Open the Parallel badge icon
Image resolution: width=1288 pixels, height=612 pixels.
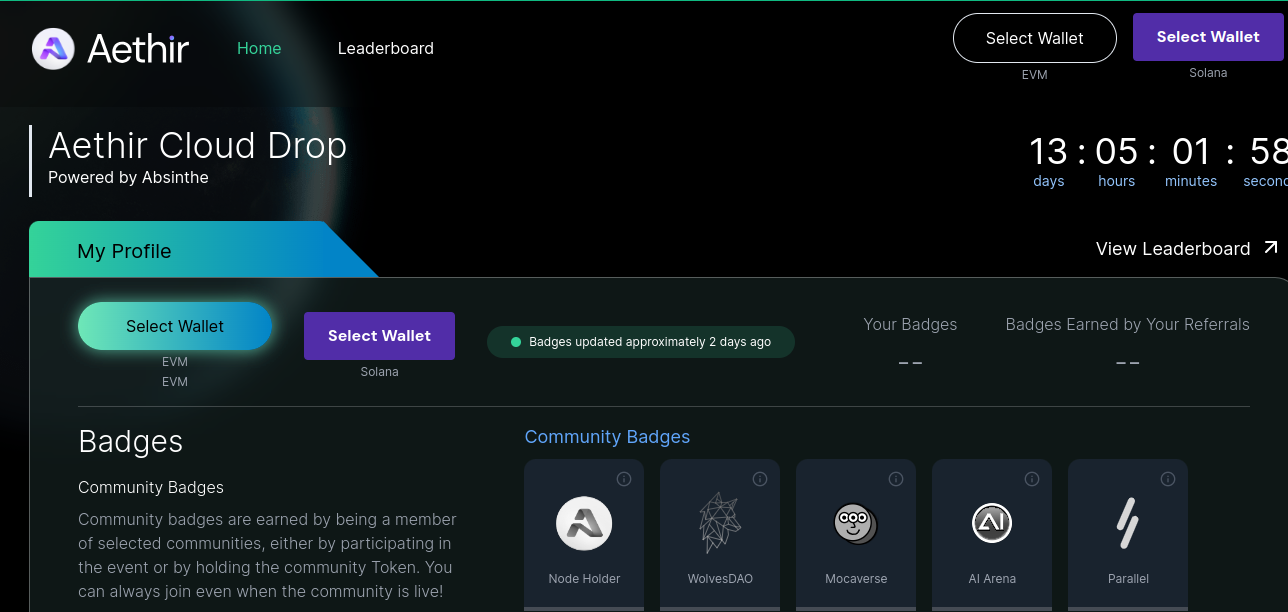click(x=1128, y=523)
